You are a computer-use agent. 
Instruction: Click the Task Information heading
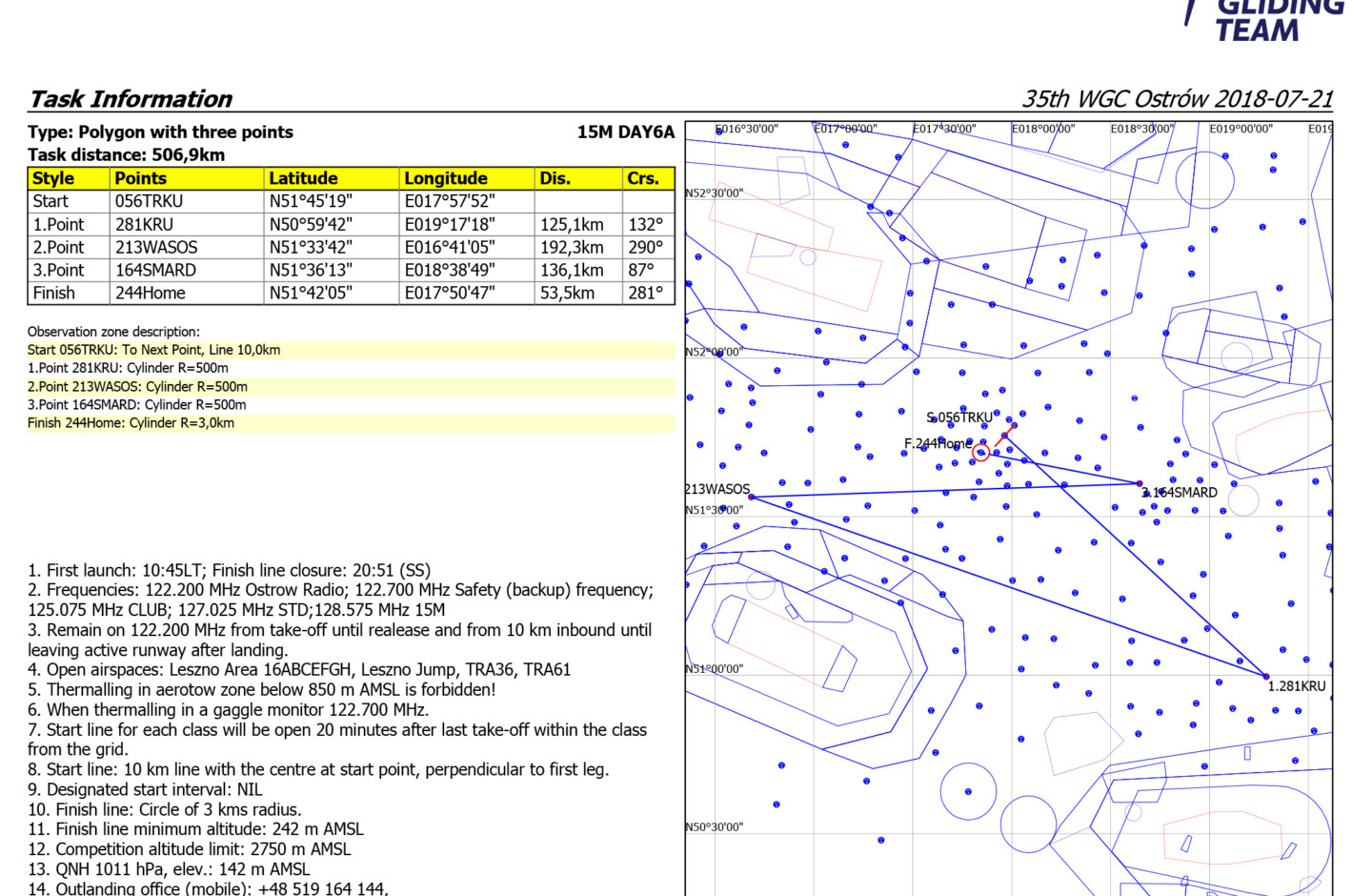point(131,99)
